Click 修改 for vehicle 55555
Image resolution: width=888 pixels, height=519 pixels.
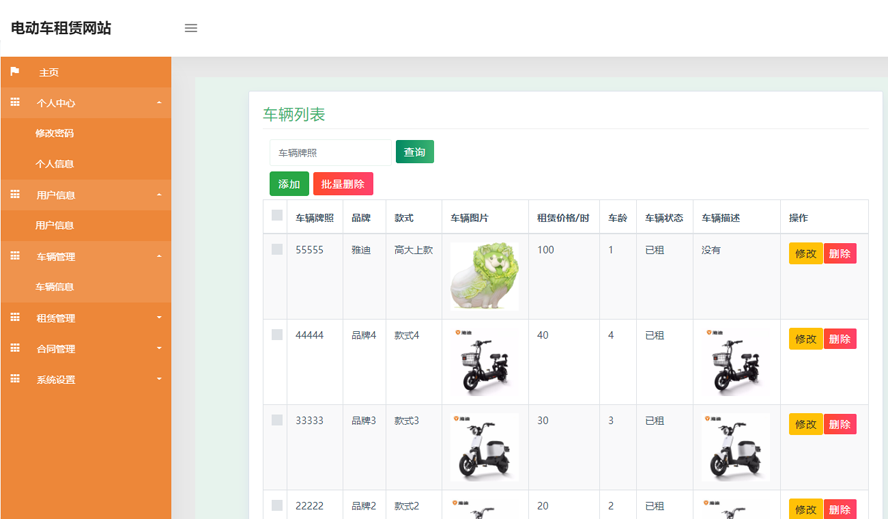pos(805,253)
